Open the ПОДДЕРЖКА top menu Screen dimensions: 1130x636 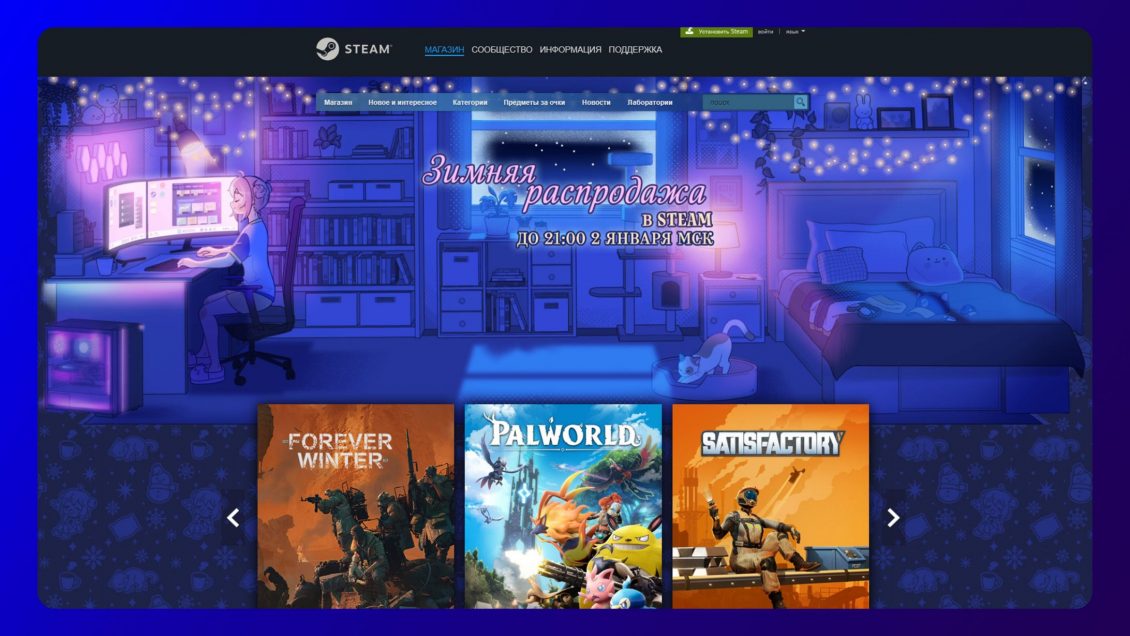(x=635, y=50)
